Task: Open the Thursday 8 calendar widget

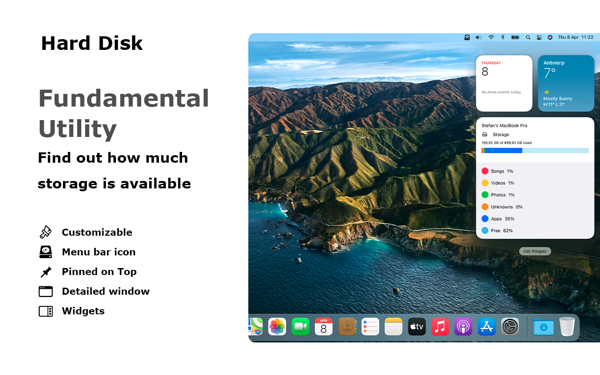Action: click(x=504, y=83)
